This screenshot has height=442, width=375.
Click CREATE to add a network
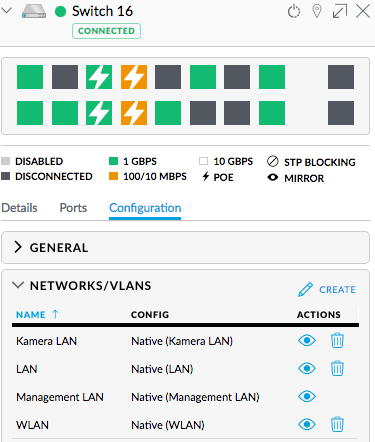tap(327, 289)
